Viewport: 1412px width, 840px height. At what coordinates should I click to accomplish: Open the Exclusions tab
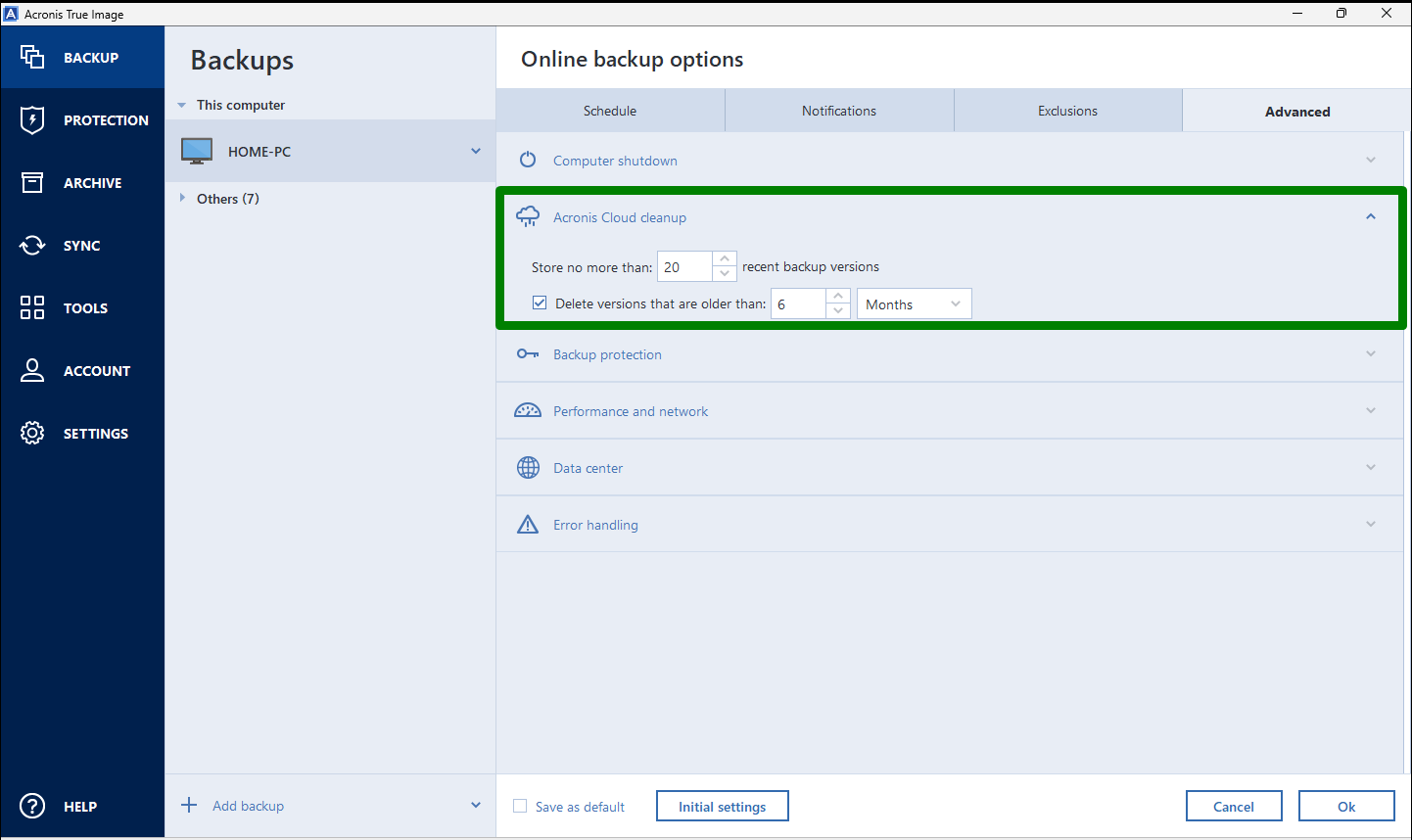[1067, 110]
